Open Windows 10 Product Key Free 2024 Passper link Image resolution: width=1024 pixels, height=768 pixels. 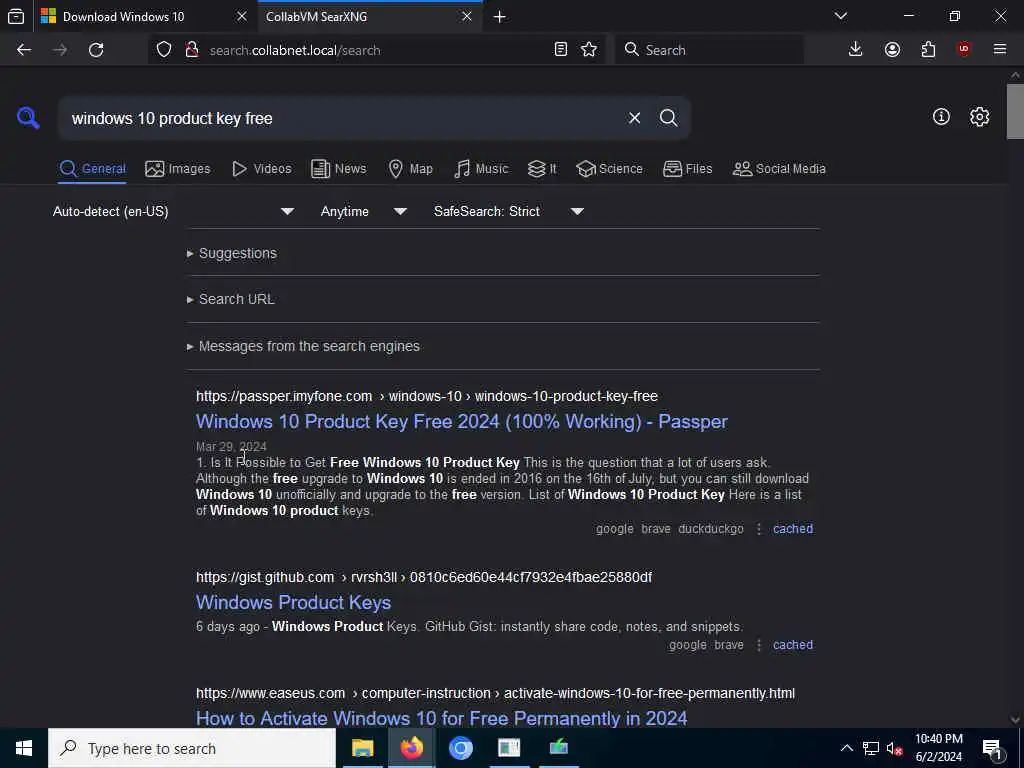click(462, 422)
